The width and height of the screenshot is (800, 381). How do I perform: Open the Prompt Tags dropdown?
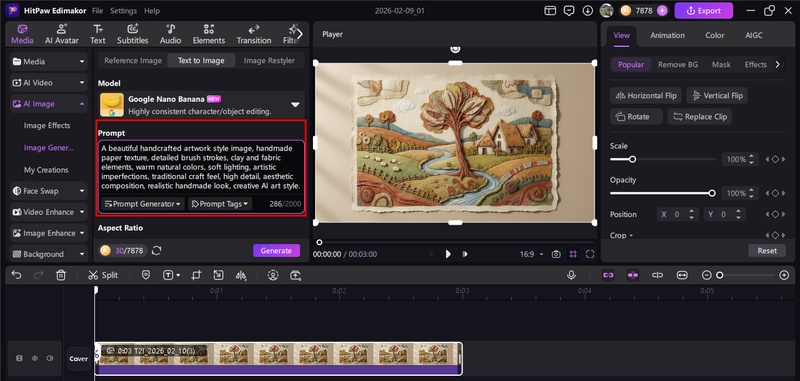click(220, 204)
